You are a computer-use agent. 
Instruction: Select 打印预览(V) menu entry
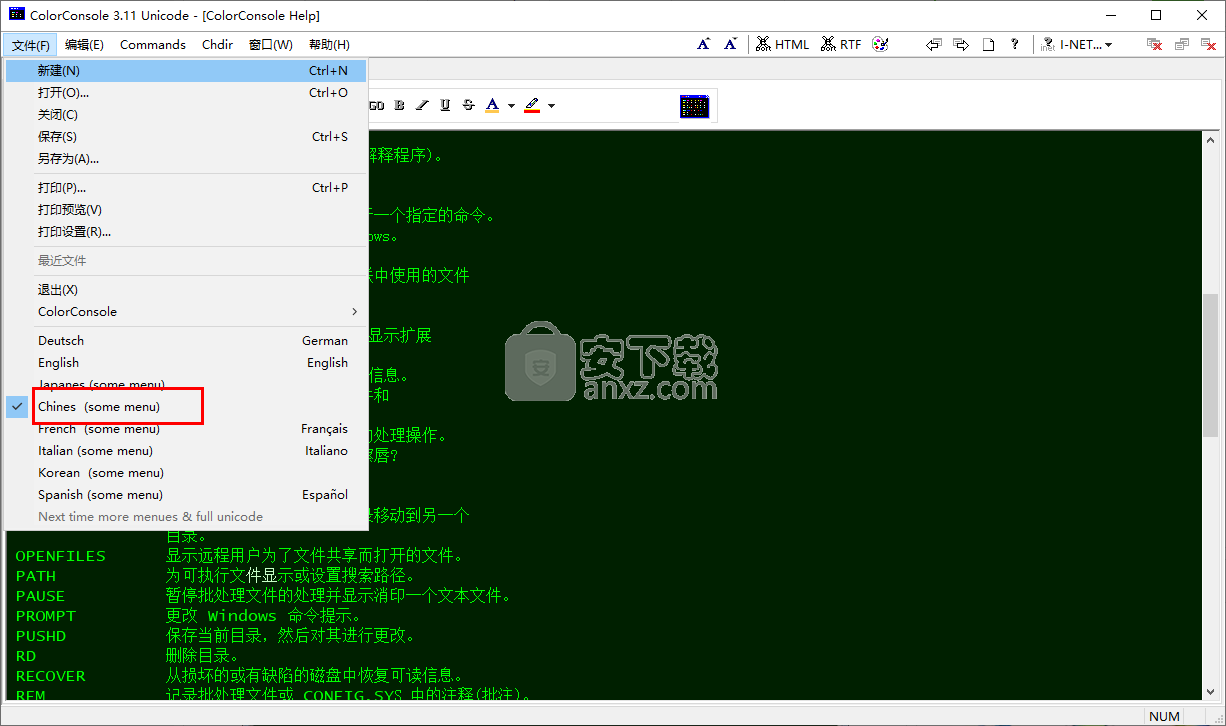tap(187, 210)
